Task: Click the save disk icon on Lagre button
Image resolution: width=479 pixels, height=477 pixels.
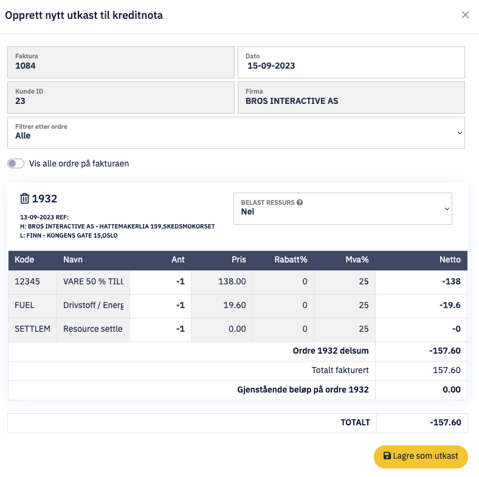Action: point(387,456)
